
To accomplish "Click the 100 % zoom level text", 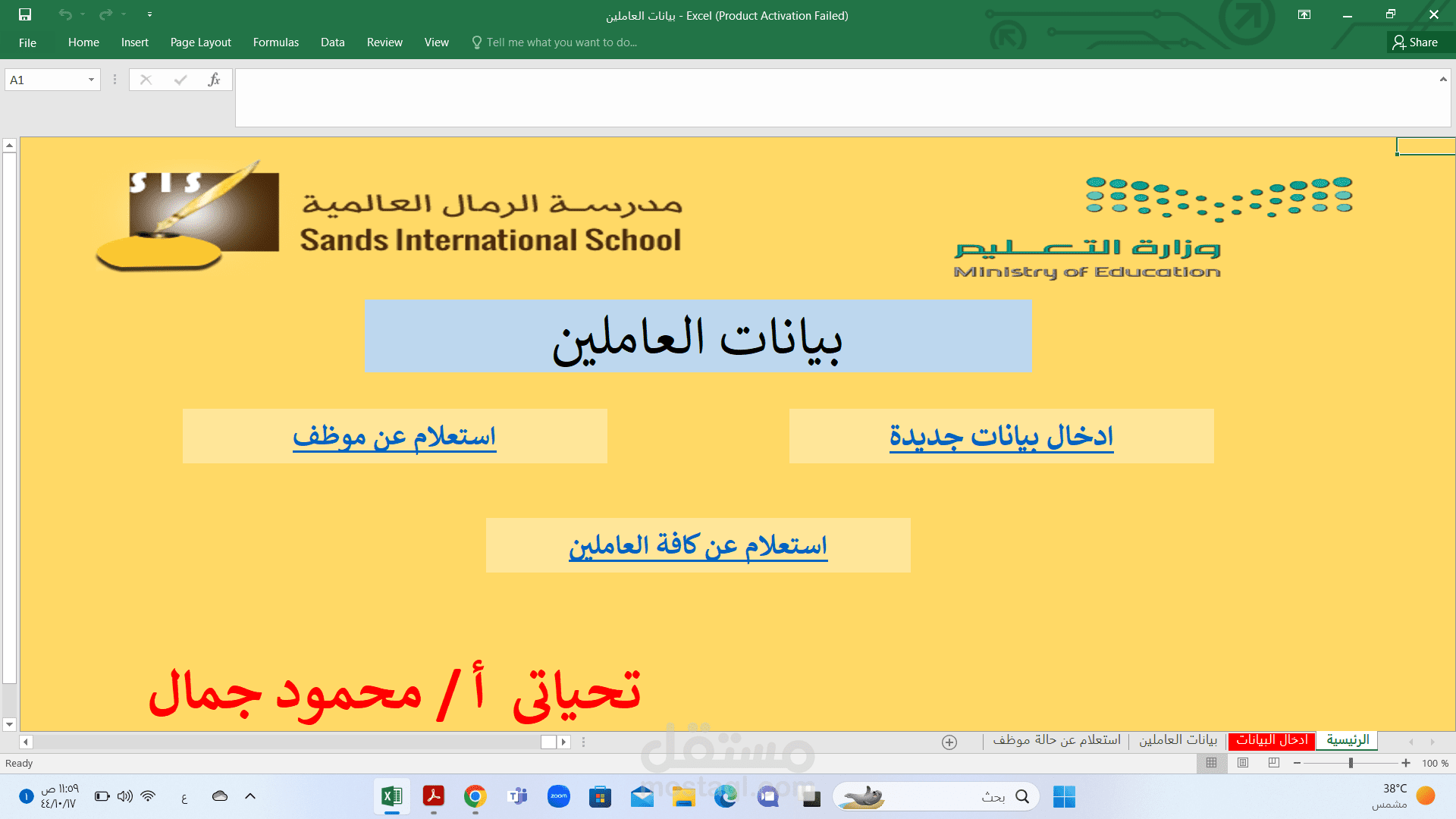I will click(1435, 763).
